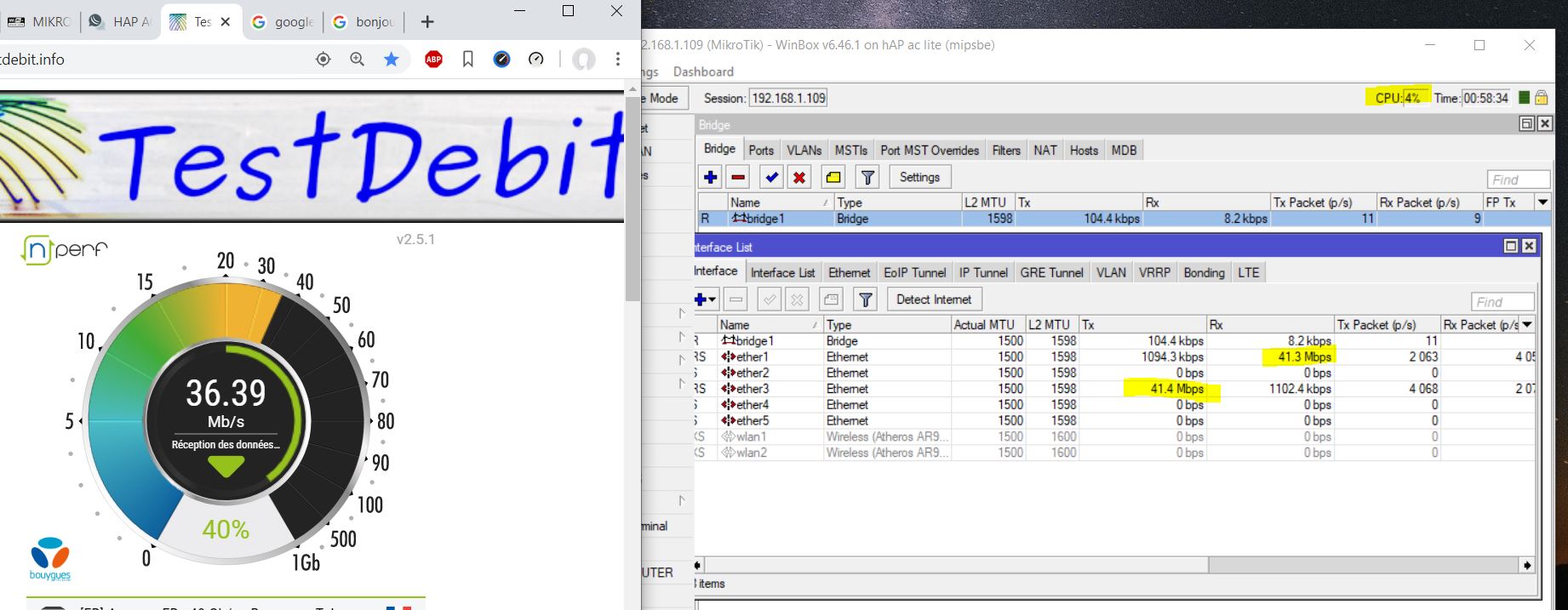Viewport: 1568px width, 610px height.
Task: Click the greyed enable checkmark in Interface List
Action: [x=770, y=299]
